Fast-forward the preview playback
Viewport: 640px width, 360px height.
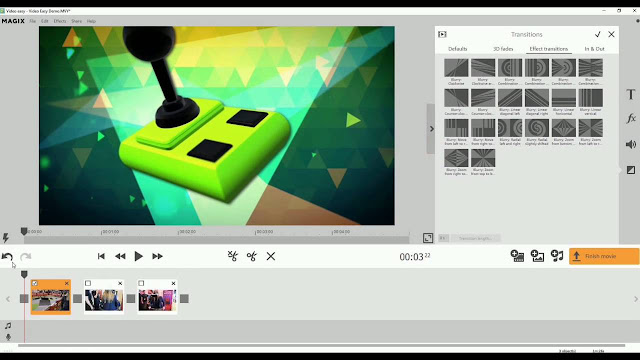click(x=158, y=256)
